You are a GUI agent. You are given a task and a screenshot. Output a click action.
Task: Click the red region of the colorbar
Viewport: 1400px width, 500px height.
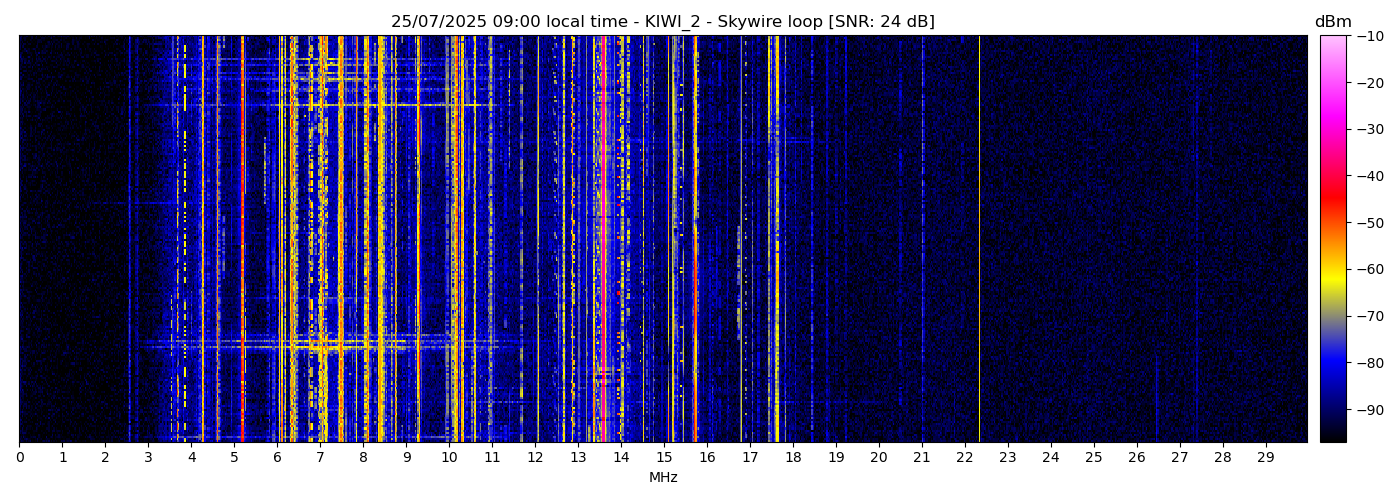[x=1332, y=200]
